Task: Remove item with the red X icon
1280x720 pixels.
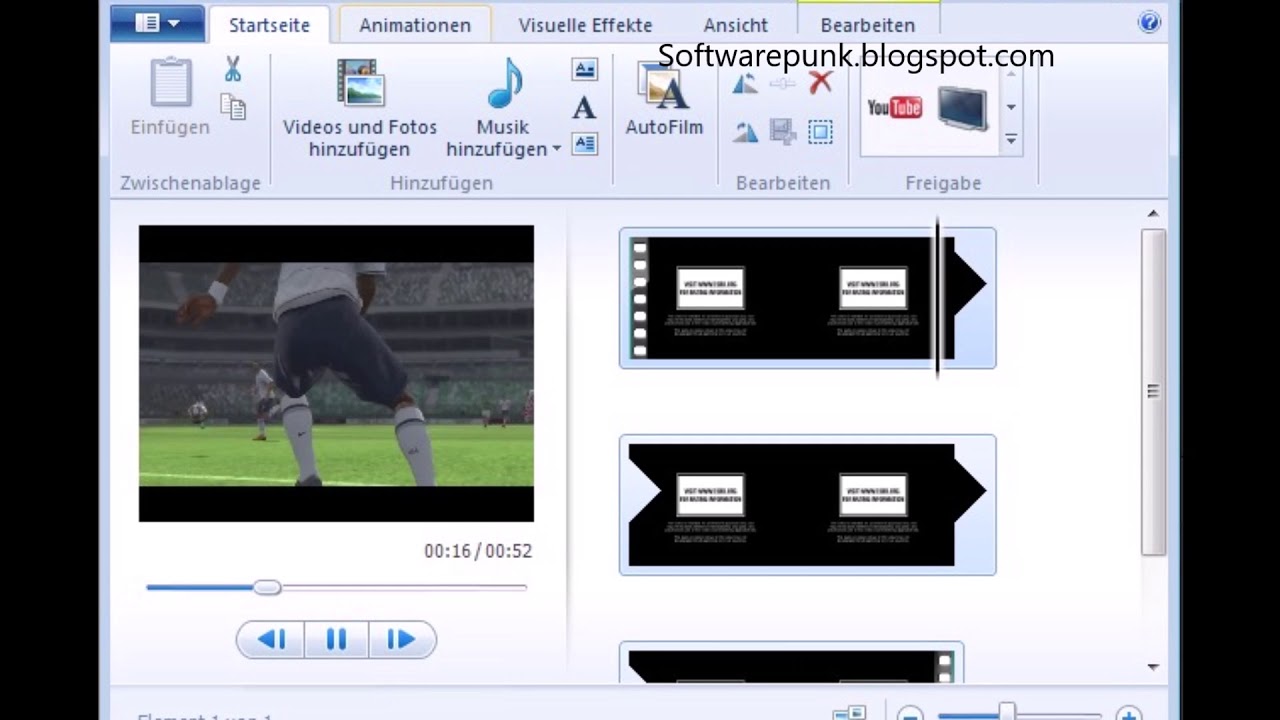Action: (x=820, y=83)
